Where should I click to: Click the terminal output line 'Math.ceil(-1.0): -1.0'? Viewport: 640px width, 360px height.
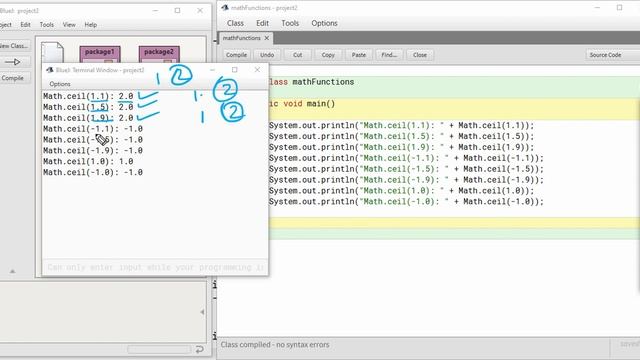pyautogui.click(x=93, y=173)
